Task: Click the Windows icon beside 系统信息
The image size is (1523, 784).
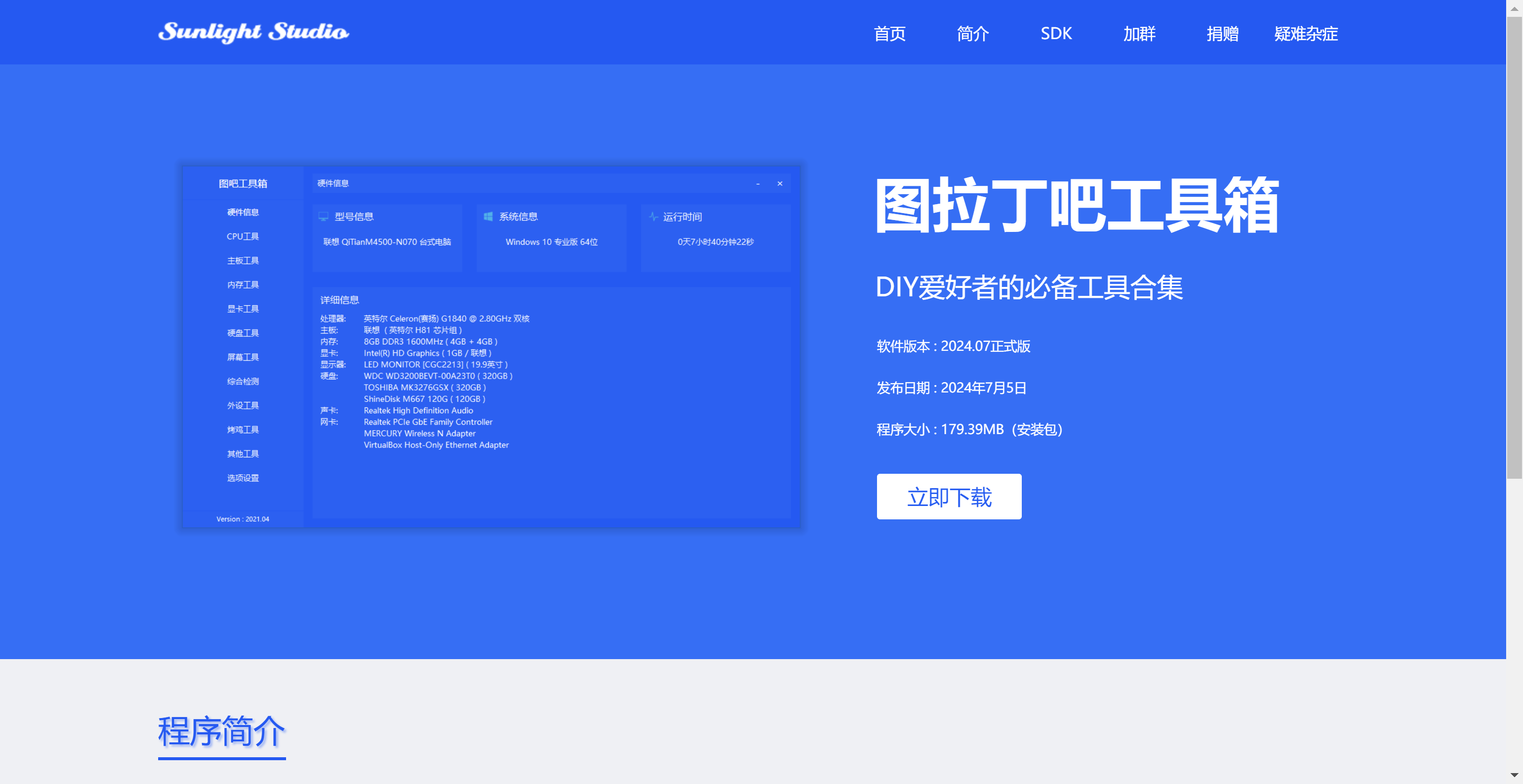Action: tap(488, 216)
